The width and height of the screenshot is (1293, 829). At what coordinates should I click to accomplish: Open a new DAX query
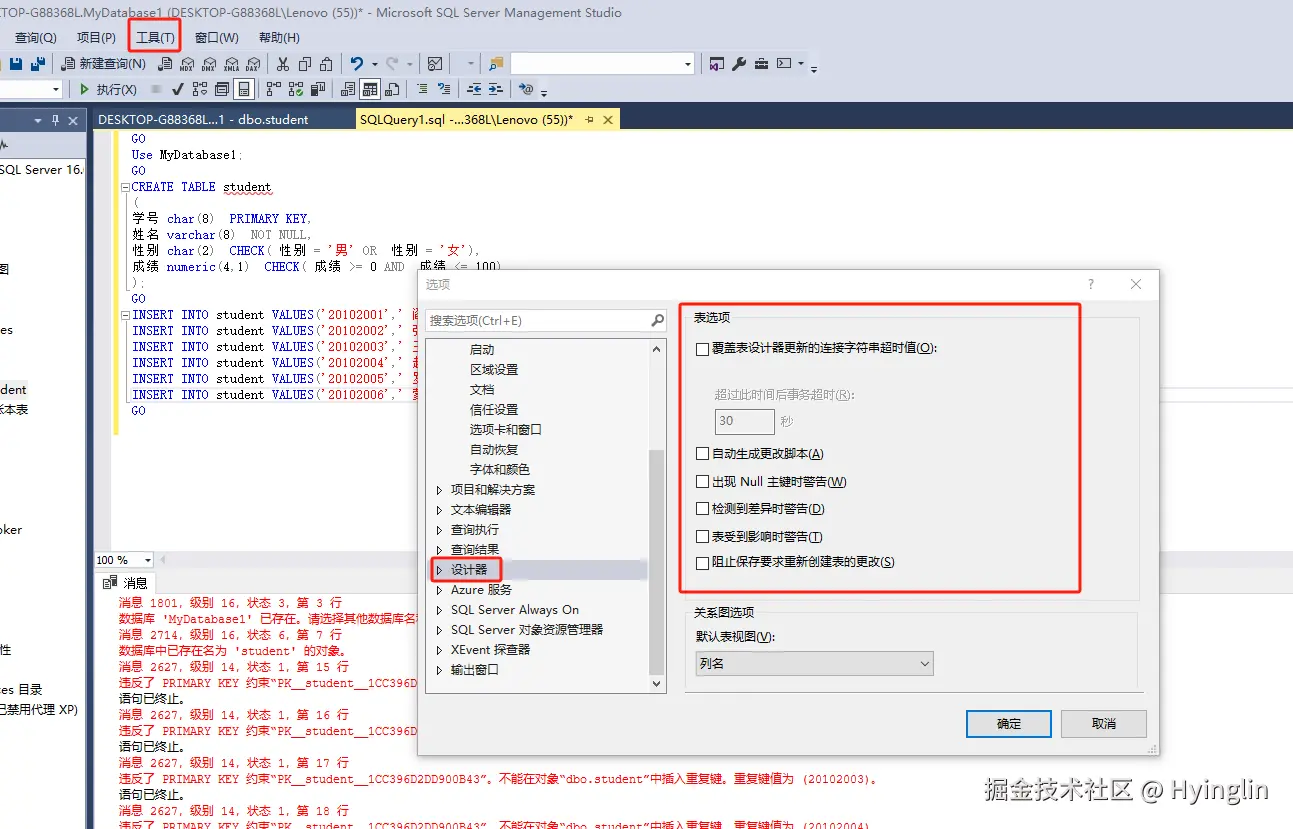pos(253,63)
